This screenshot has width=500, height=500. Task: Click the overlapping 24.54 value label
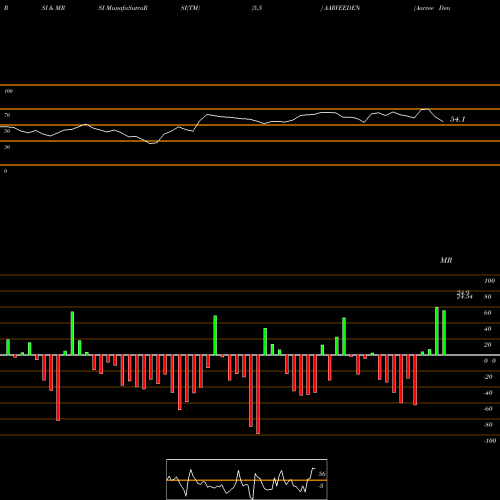click(x=464, y=296)
